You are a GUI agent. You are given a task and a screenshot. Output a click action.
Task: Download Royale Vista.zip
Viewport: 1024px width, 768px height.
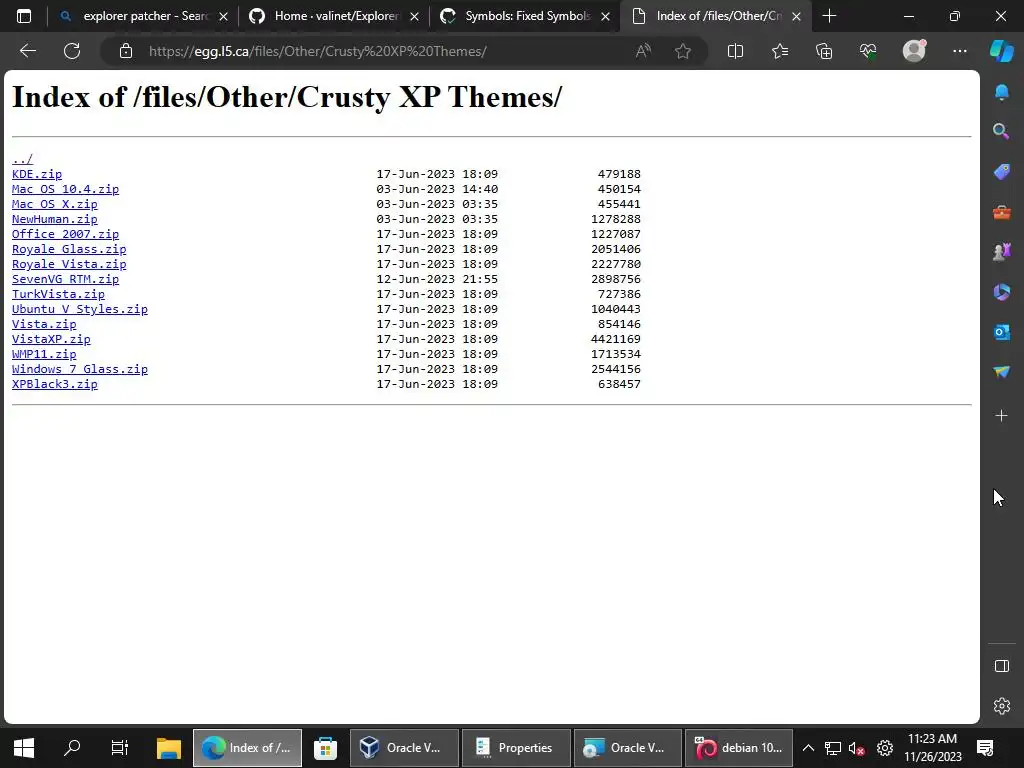coord(69,264)
